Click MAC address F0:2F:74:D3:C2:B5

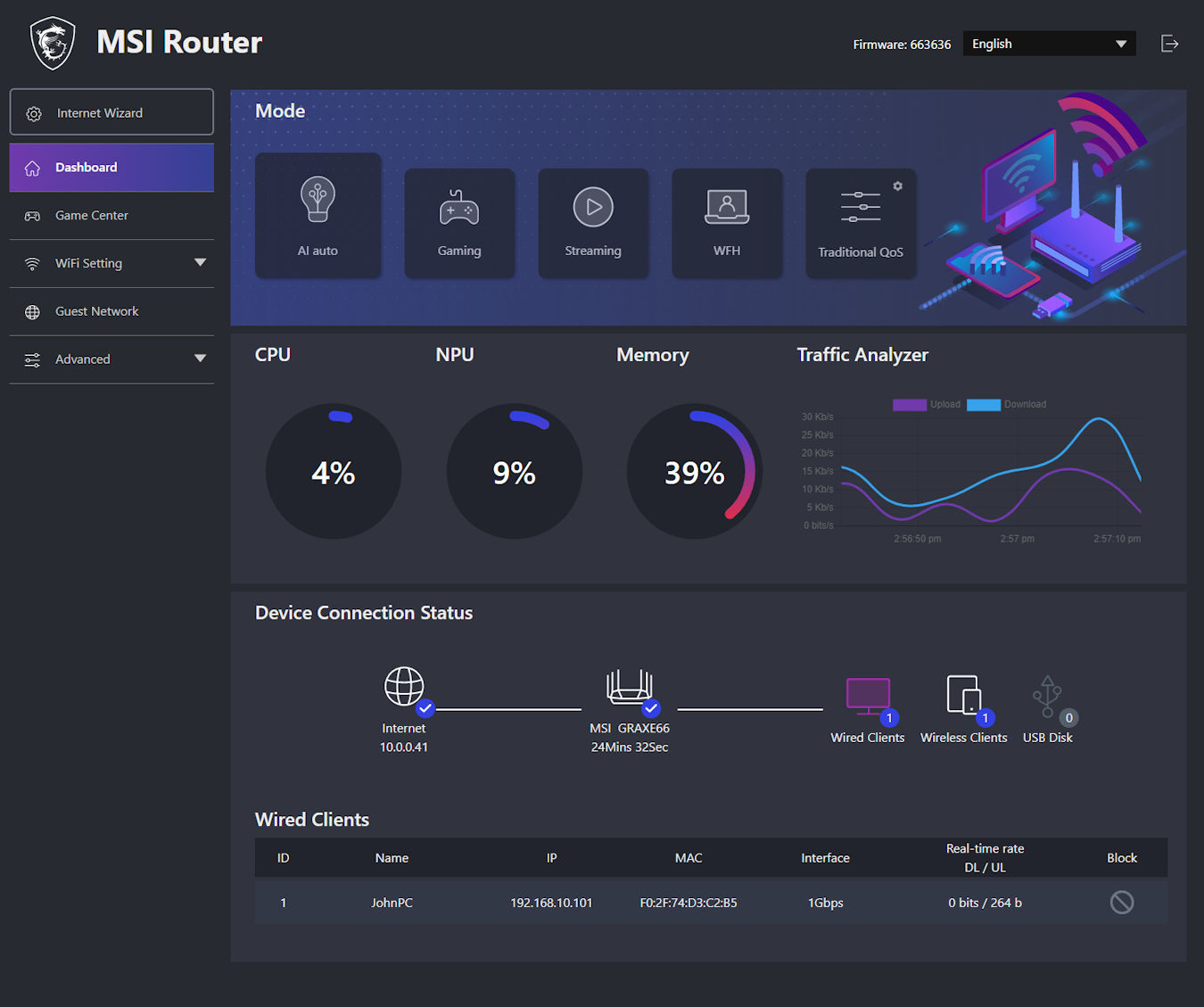689,903
